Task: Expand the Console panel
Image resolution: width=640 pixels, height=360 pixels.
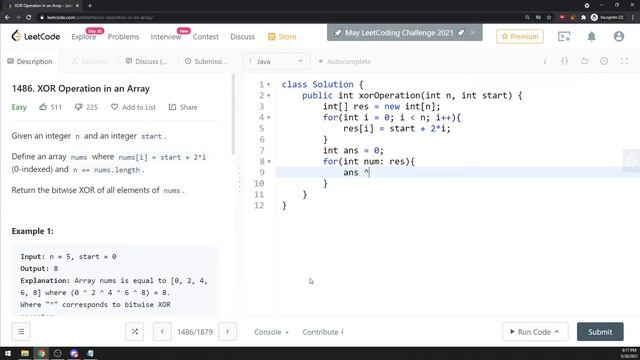Action: [271, 332]
